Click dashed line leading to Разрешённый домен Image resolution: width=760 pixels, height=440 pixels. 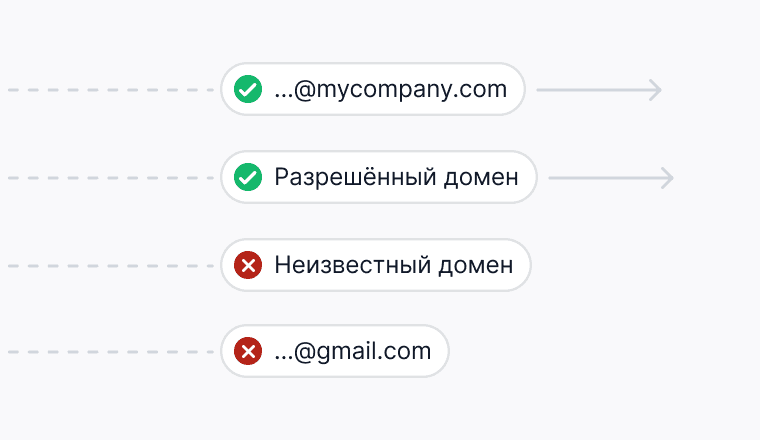110,178
